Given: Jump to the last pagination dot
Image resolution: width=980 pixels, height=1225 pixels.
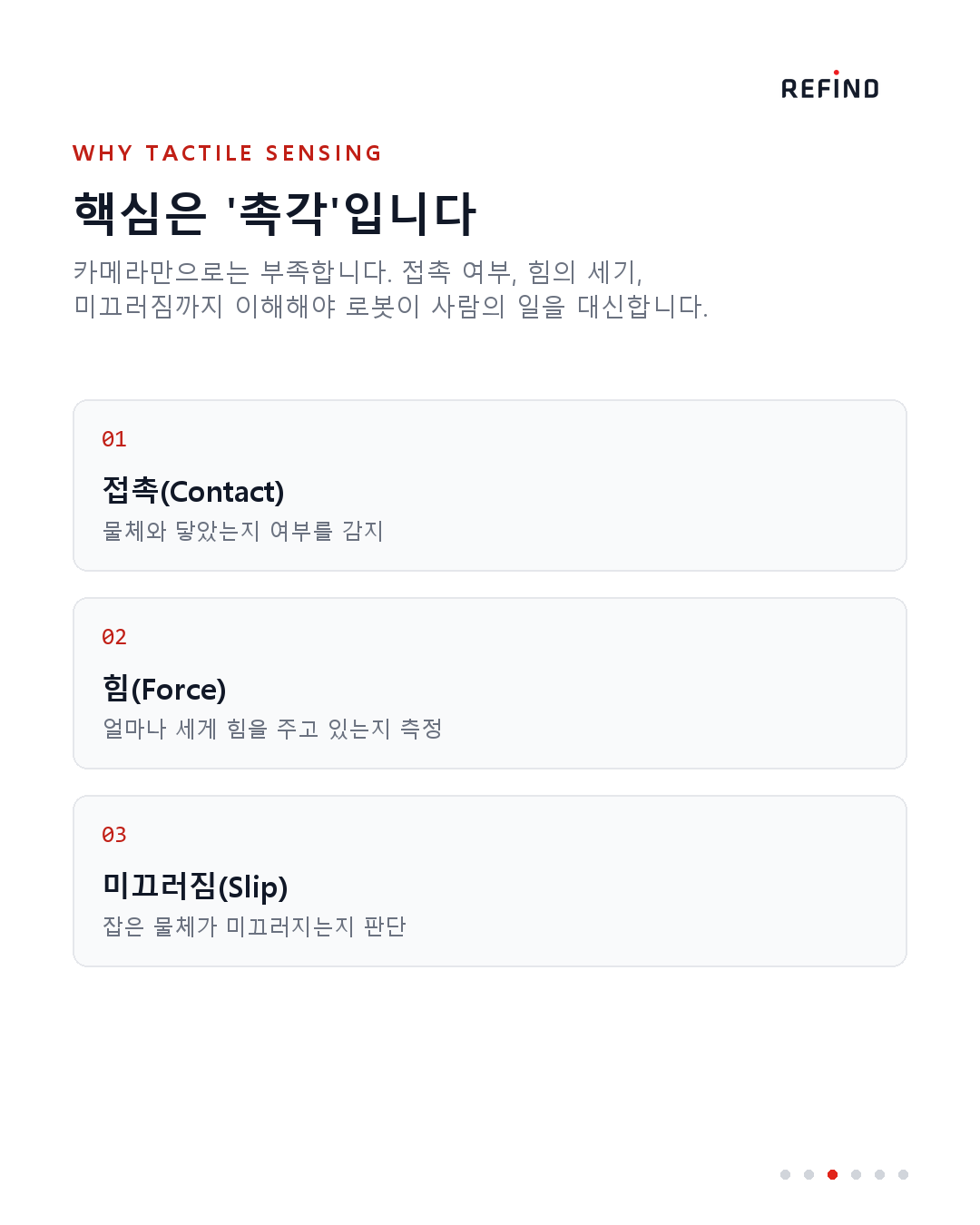Looking at the screenshot, I should coord(903,1174).
